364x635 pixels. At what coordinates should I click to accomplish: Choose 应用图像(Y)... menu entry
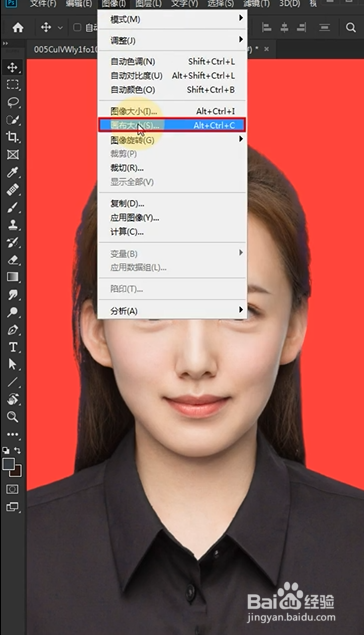pos(172,217)
